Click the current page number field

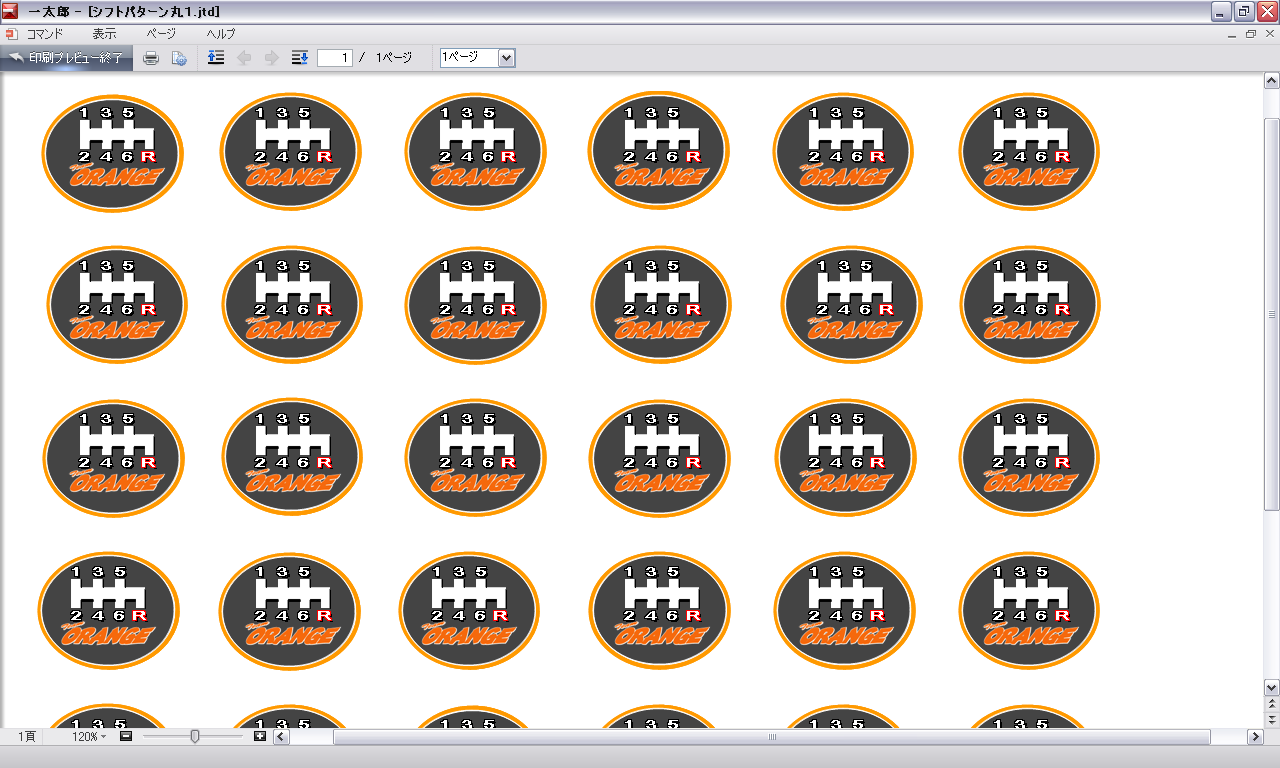[x=335, y=58]
